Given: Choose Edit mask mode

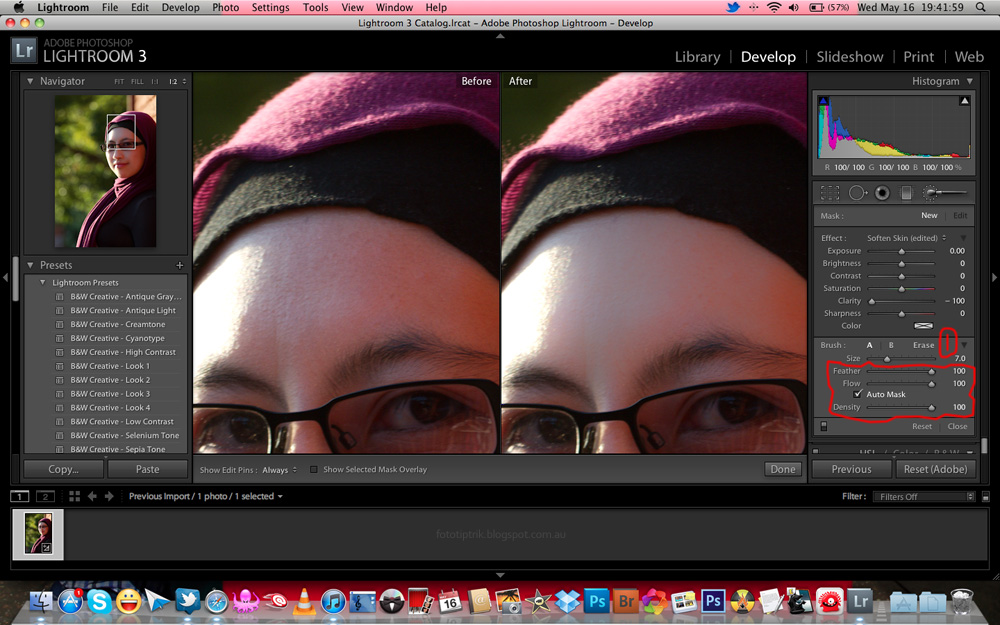Looking at the screenshot, I should 960,216.
